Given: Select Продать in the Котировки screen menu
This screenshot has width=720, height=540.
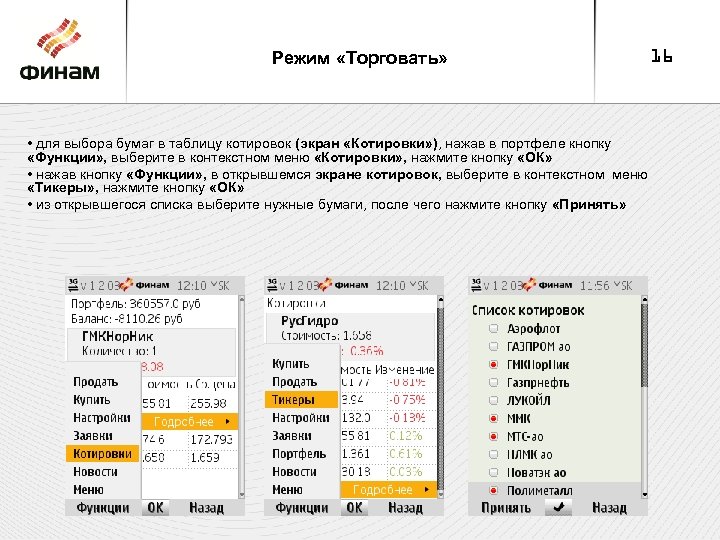Looking at the screenshot, I should (x=294, y=382).
